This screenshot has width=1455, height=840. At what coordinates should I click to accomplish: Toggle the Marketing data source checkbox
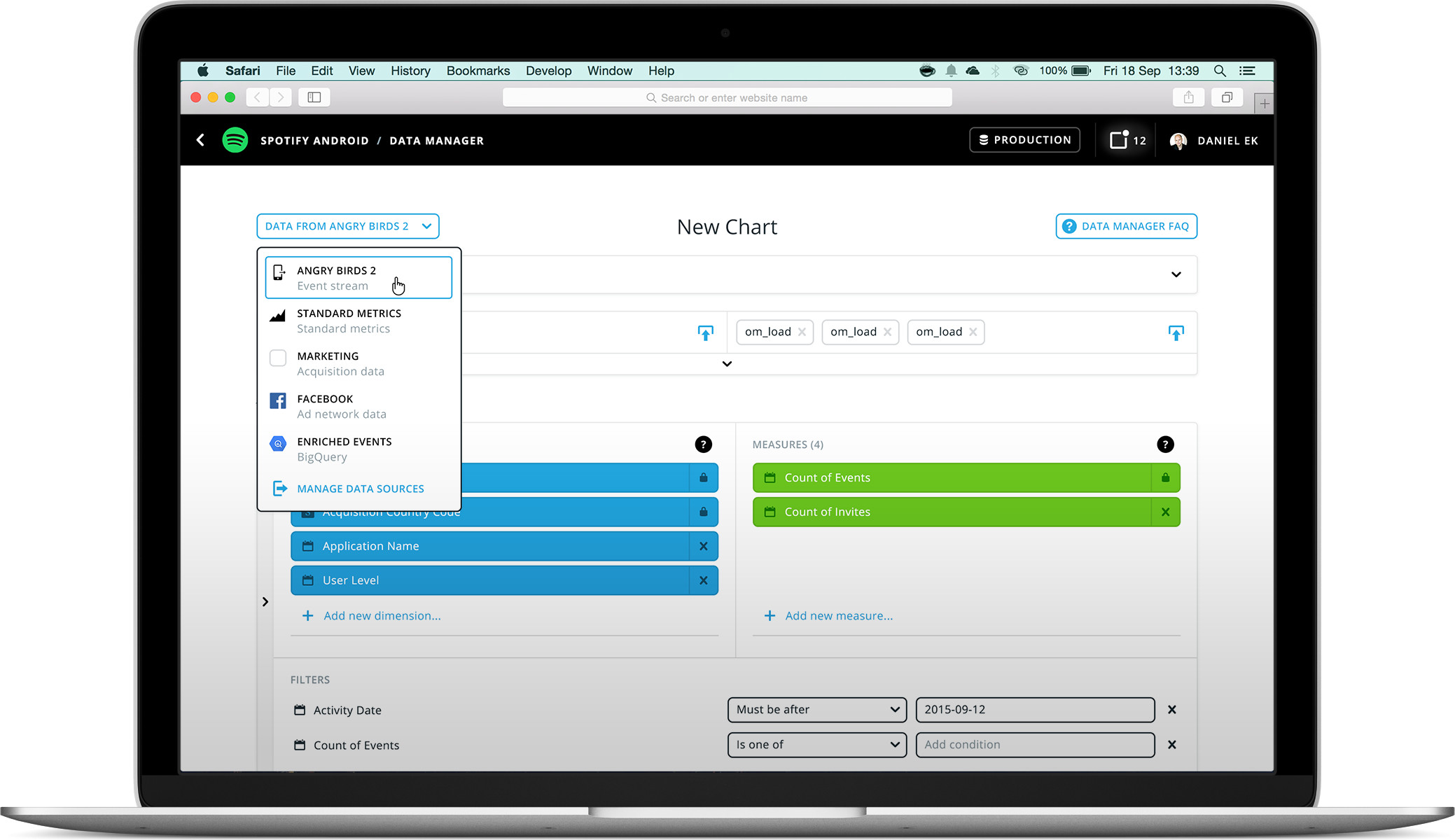[x=278, y=358]
